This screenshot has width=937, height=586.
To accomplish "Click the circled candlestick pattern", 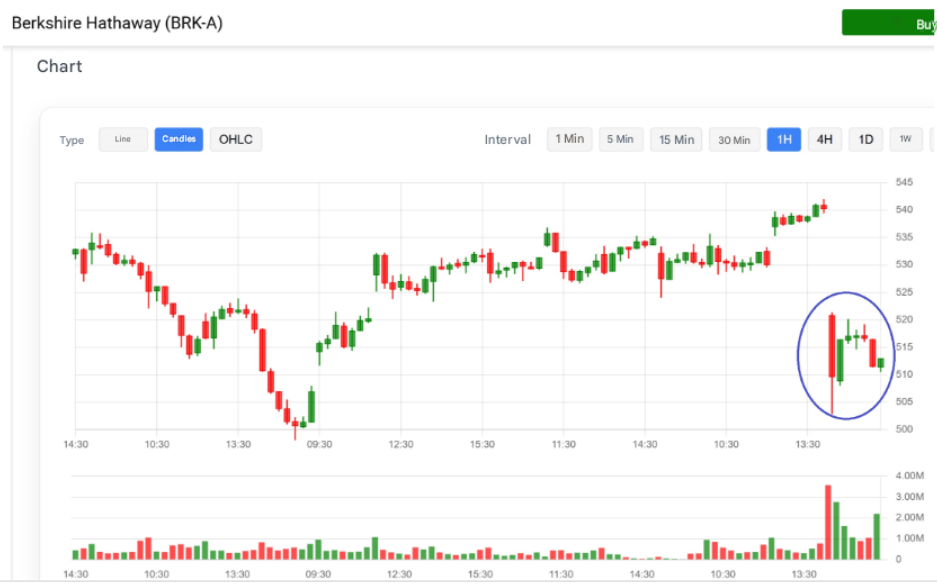I will tap(846, 355).
